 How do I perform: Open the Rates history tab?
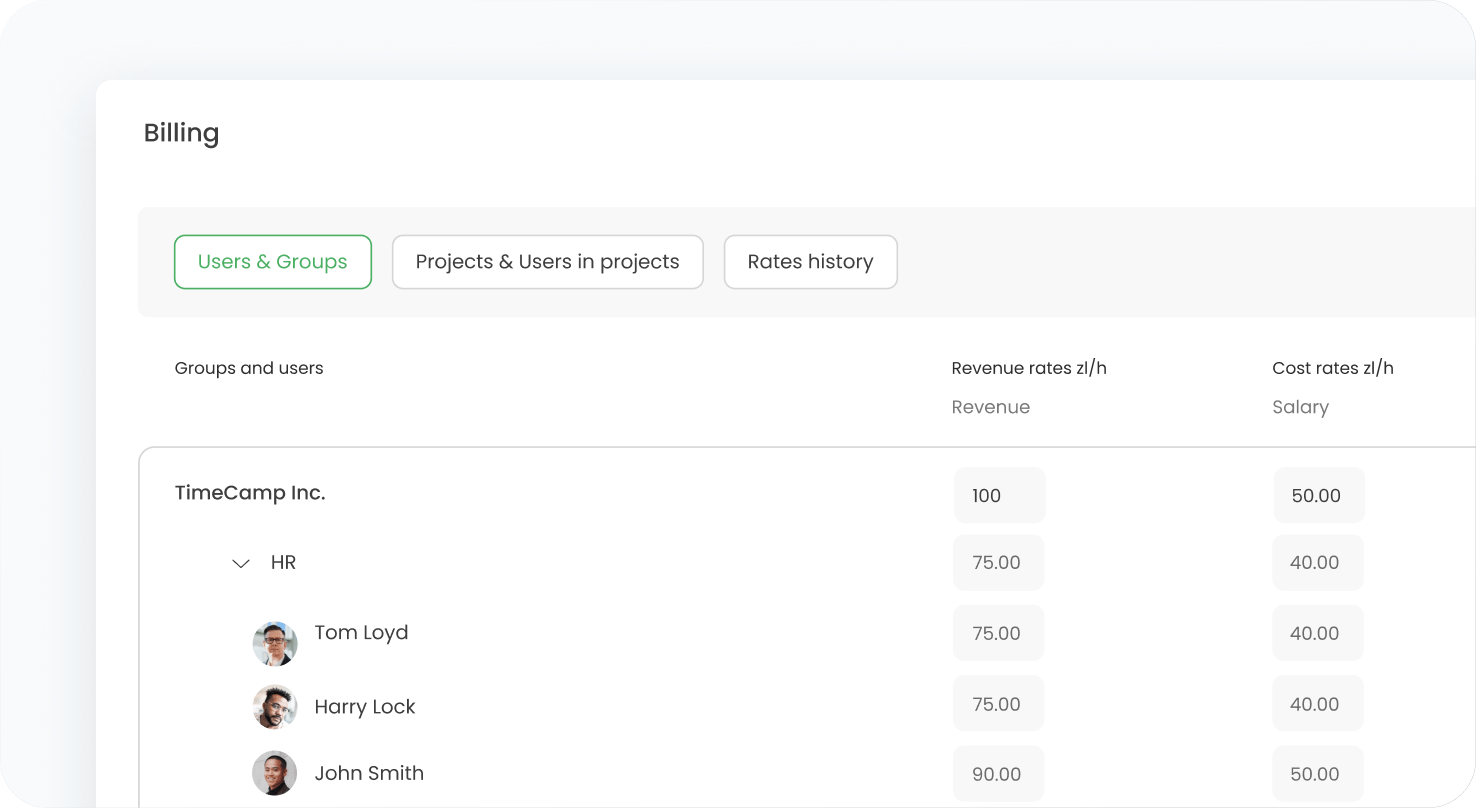tap(810, 262)
